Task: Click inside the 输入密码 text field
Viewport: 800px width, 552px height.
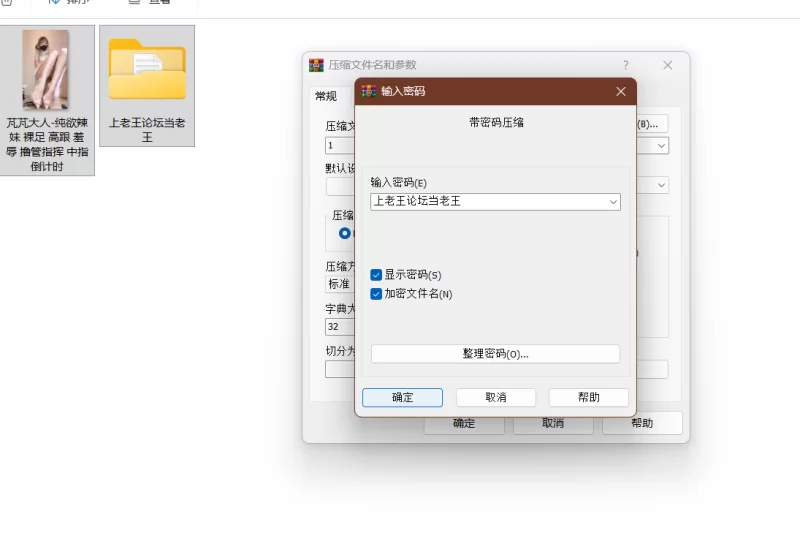Action: pyautogui.click(x=485, y=202)
